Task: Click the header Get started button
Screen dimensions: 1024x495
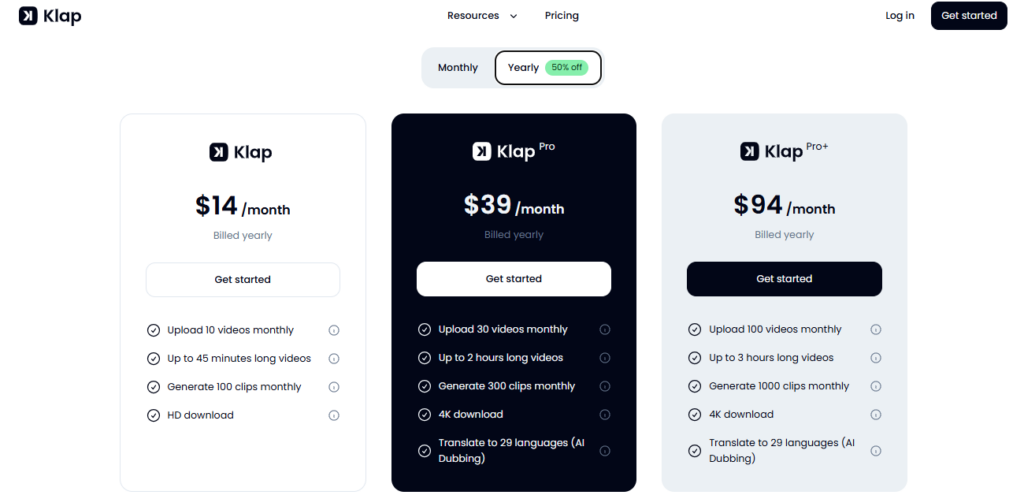Action: pyautogui.click(x=969, y=16)
